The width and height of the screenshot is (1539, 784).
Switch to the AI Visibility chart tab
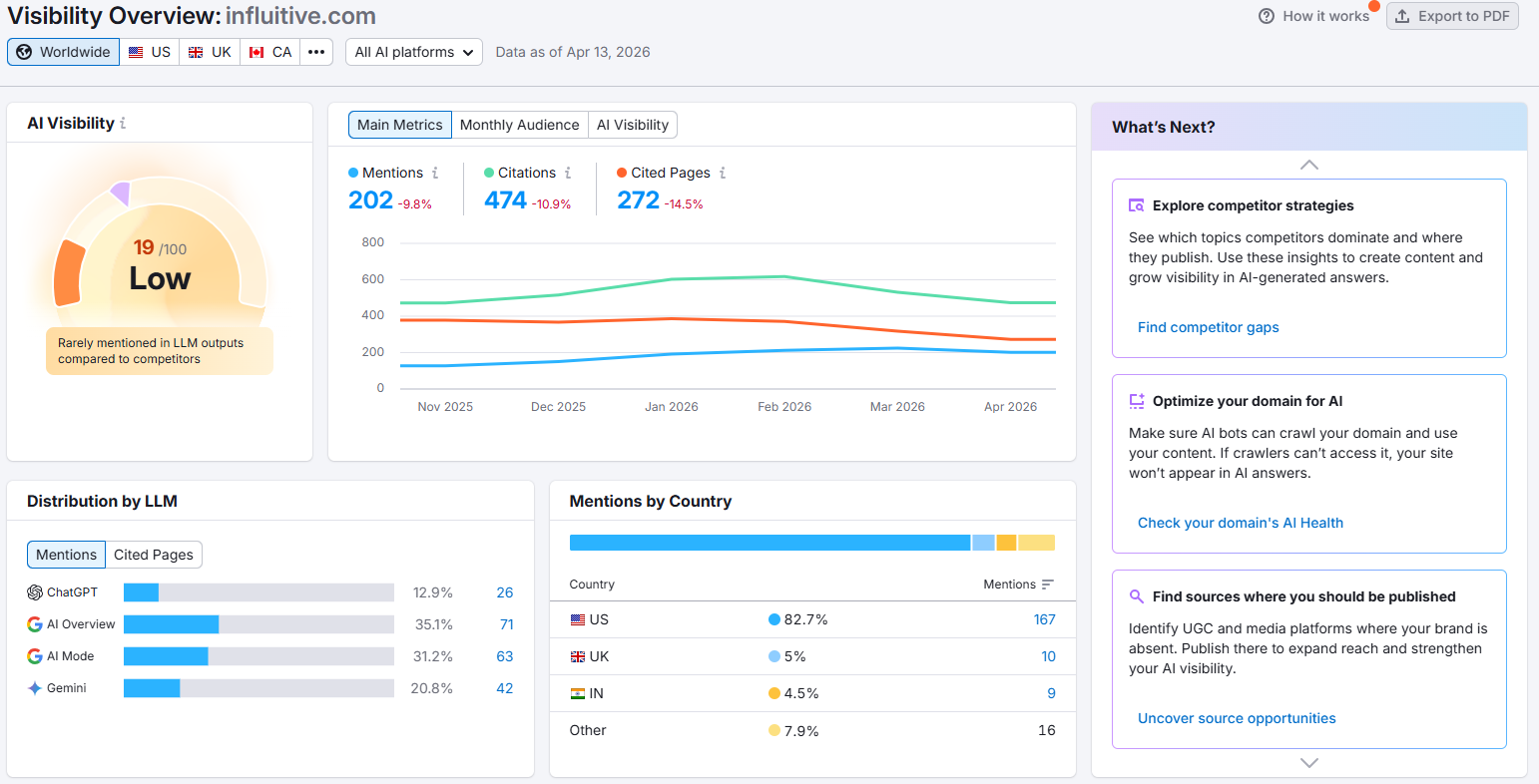pyautogui.click(x=633, y=125)
